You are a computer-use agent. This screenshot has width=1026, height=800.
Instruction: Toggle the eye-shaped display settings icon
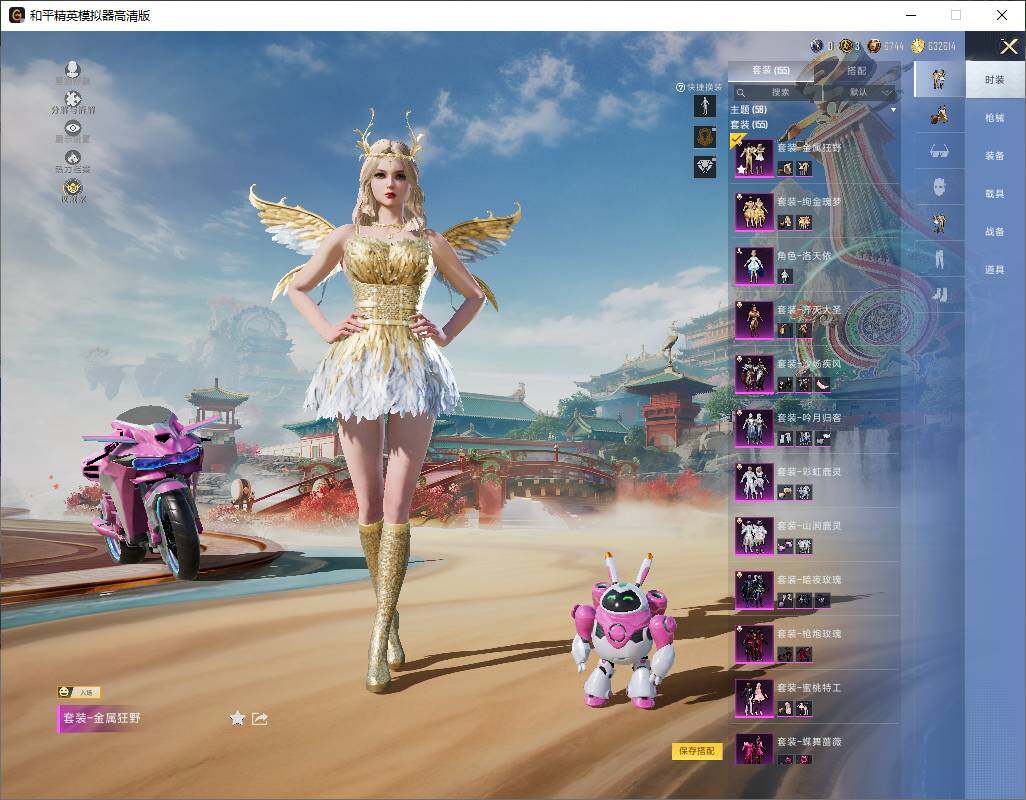point(73,128)
